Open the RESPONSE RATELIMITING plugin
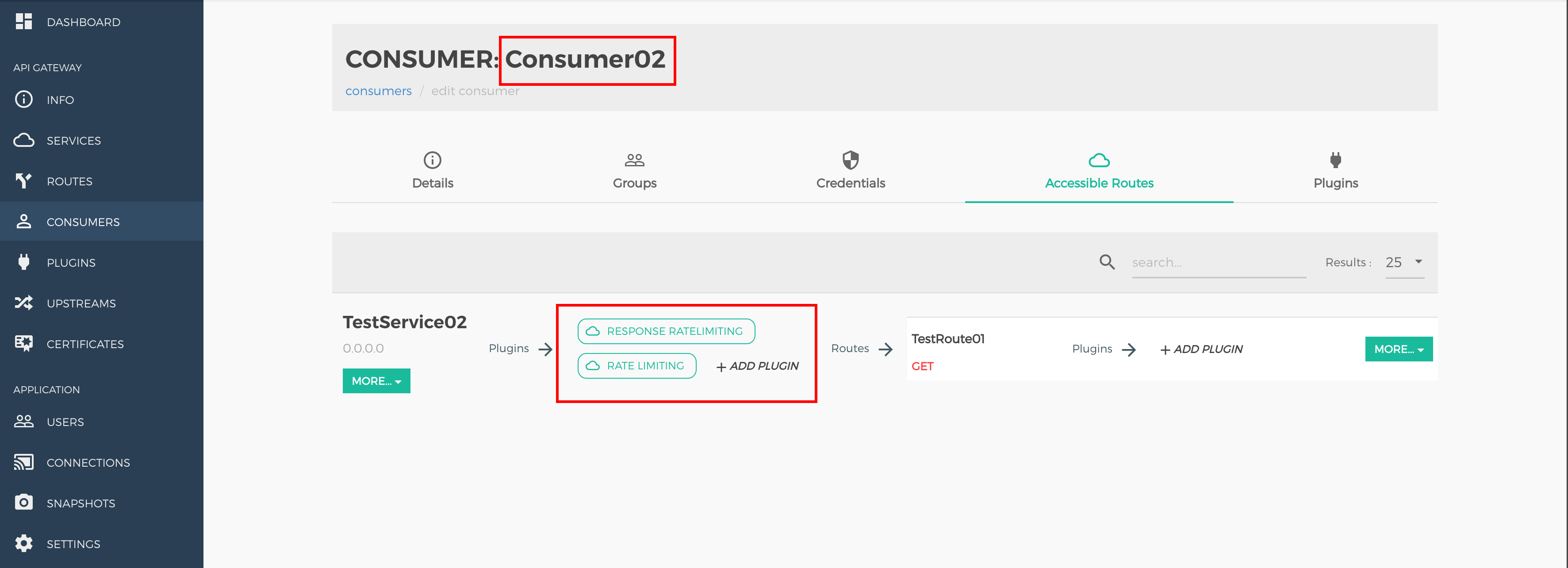1568x568 pixels. pos(666,331)
